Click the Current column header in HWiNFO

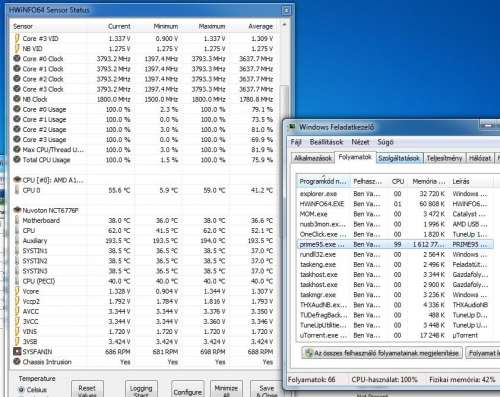tap(119, 26)
